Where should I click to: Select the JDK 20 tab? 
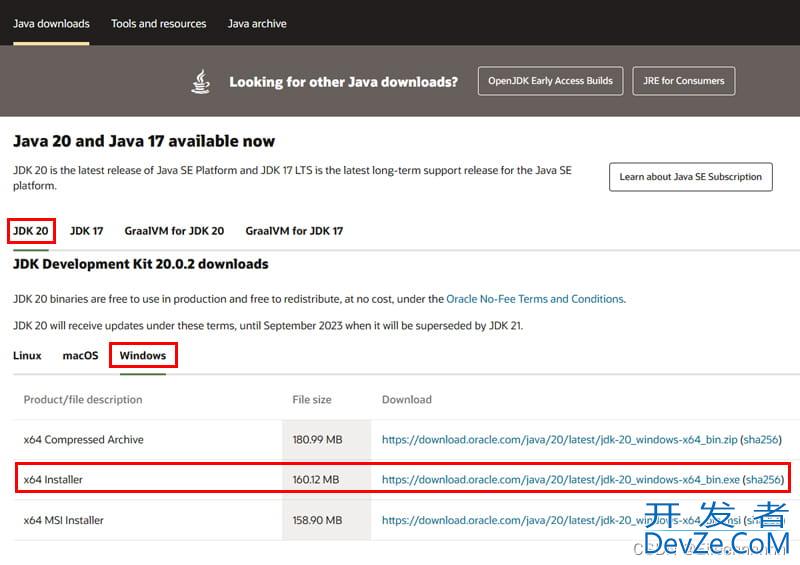pos(31,231)
